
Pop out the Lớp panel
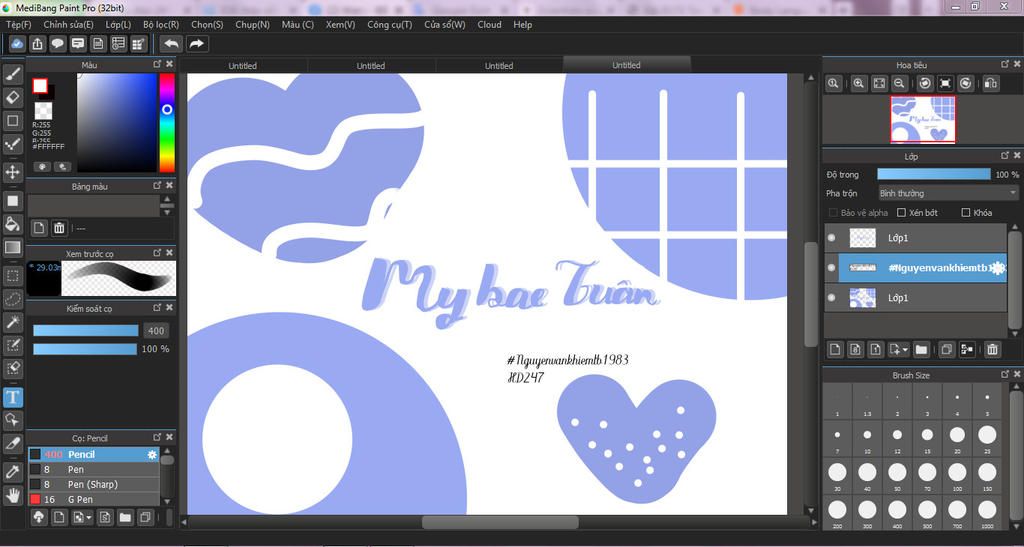pyautogui.click(x=1005, y=155)
